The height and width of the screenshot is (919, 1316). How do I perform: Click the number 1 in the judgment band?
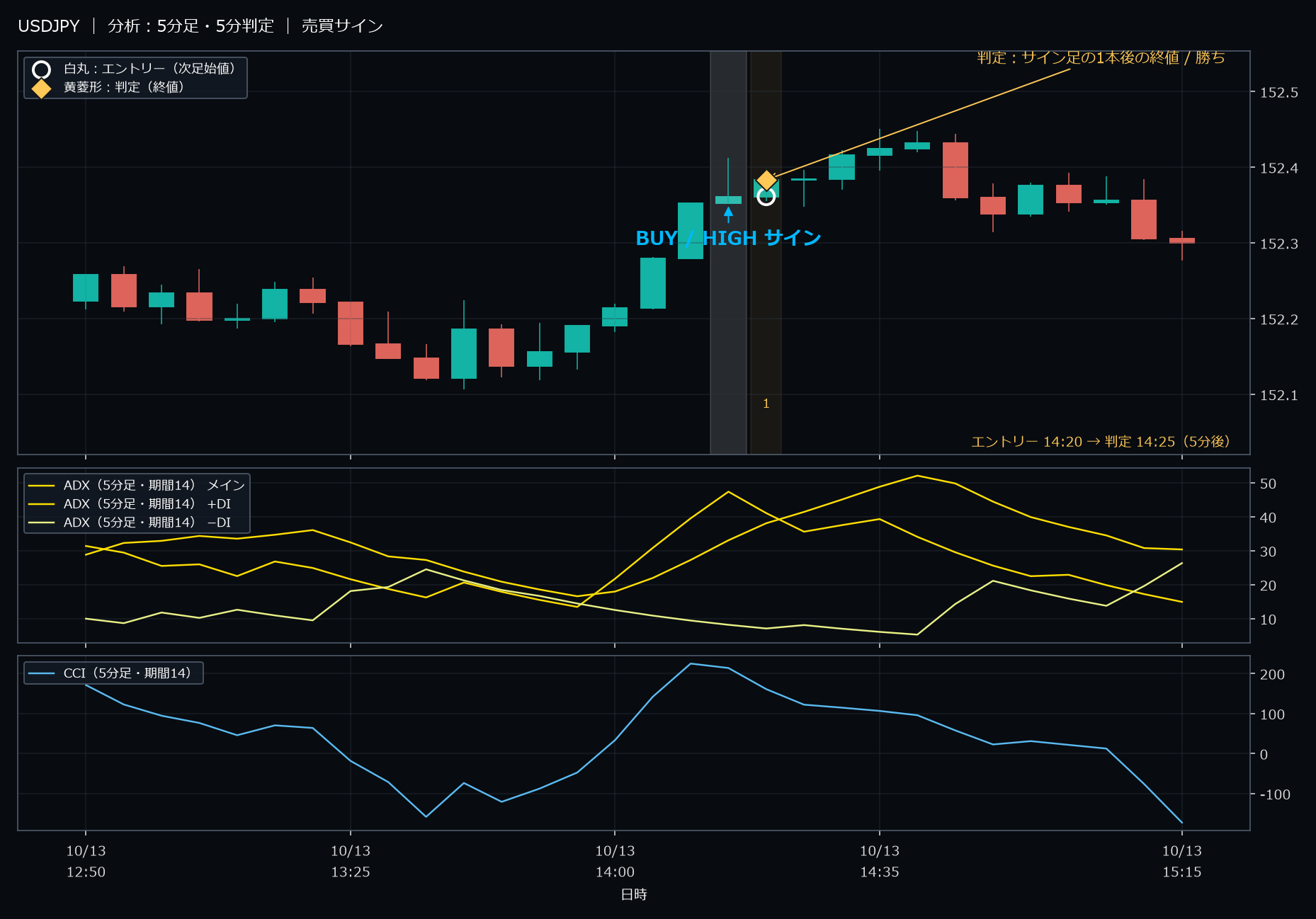coord(766,404)
